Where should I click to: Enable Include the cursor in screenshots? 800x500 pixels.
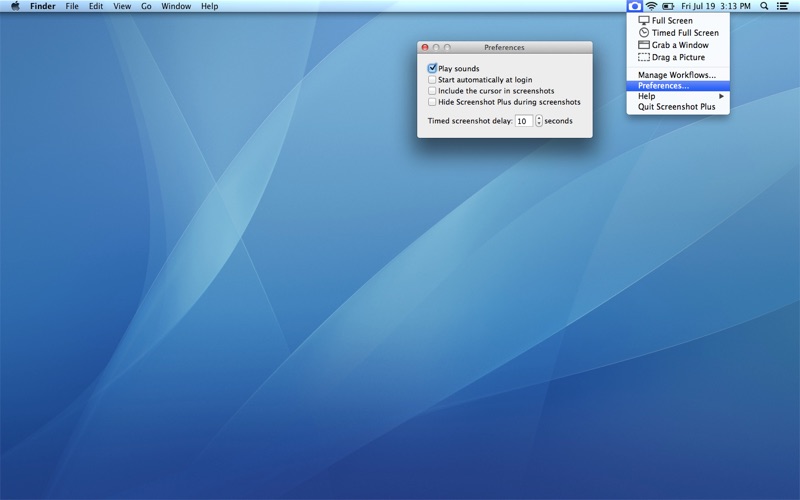click(x=432, y=91)
